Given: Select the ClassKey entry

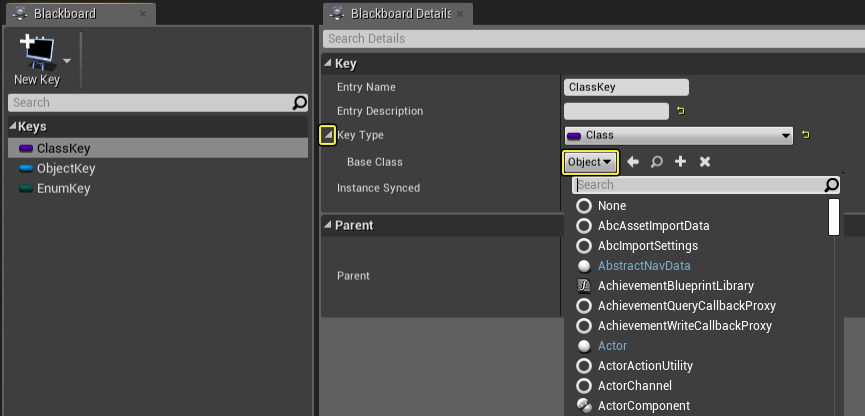Looking at the screenshot, I should (158, 148).
